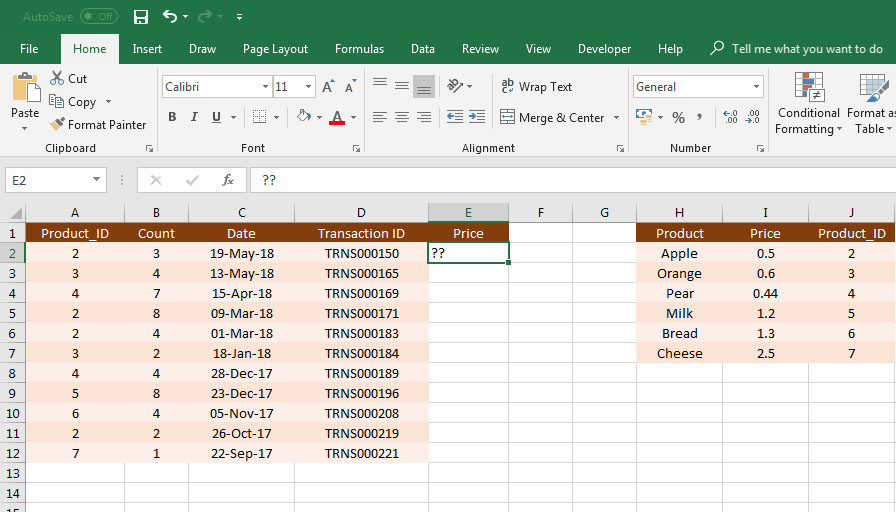Click the Copy icon
Image resolution: width=896 pixels, height=512 pixels.
pyautogui.click(x=56, y=101)
